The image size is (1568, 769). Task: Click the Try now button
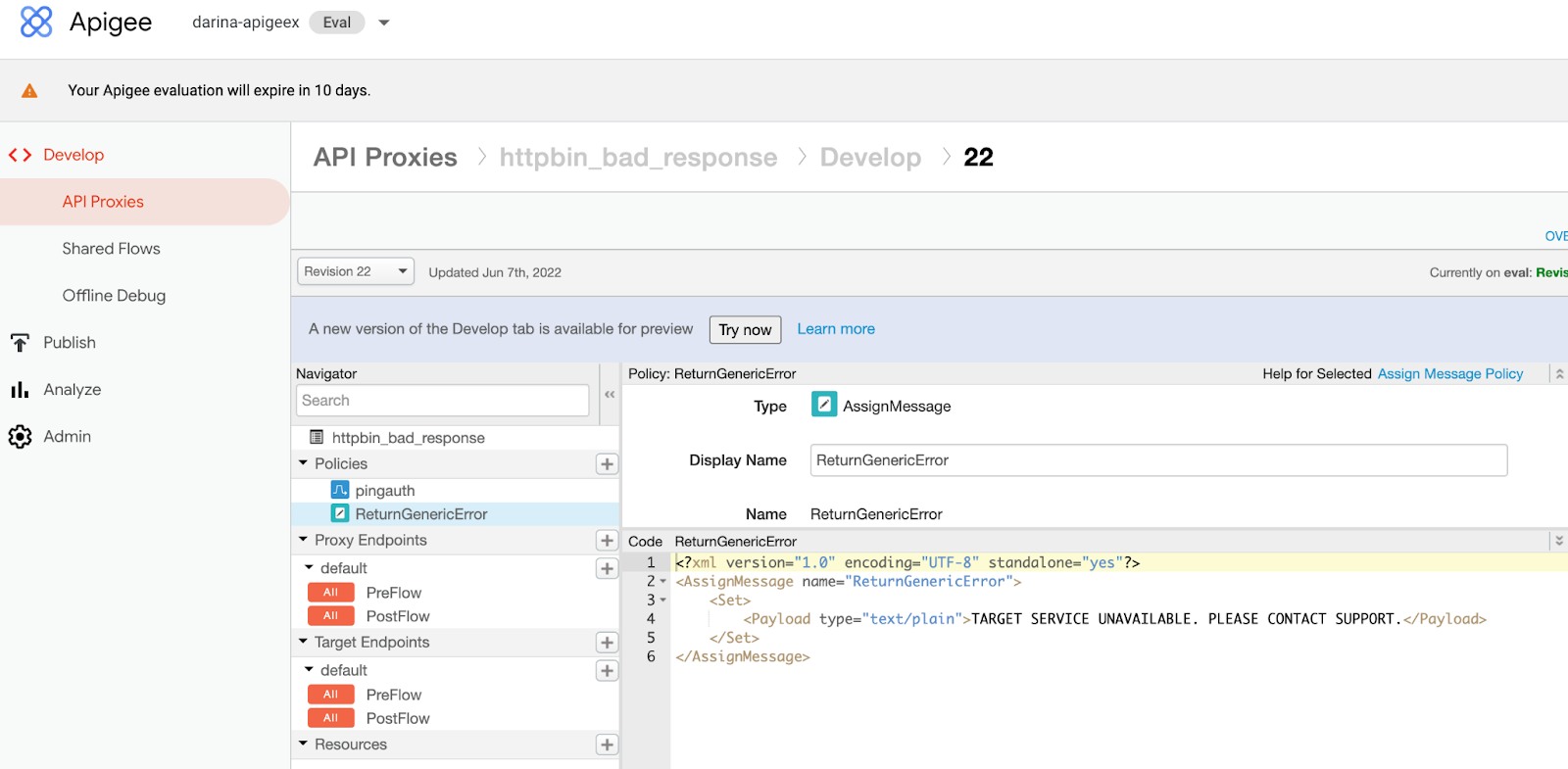coord(745,330)
